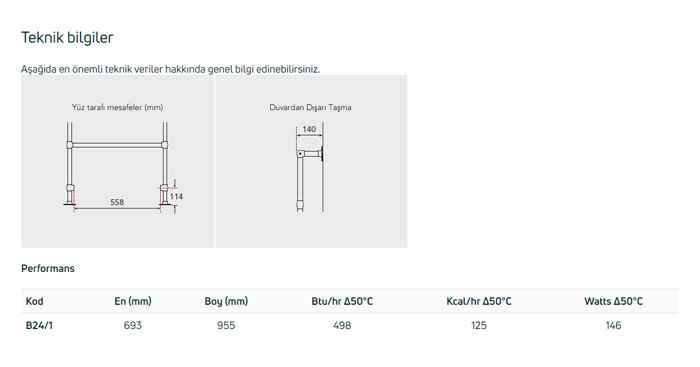Select the Kcal/hr Δ50°C column header
The width and height of the screenshot is (700, 367).
coord(479,301)
